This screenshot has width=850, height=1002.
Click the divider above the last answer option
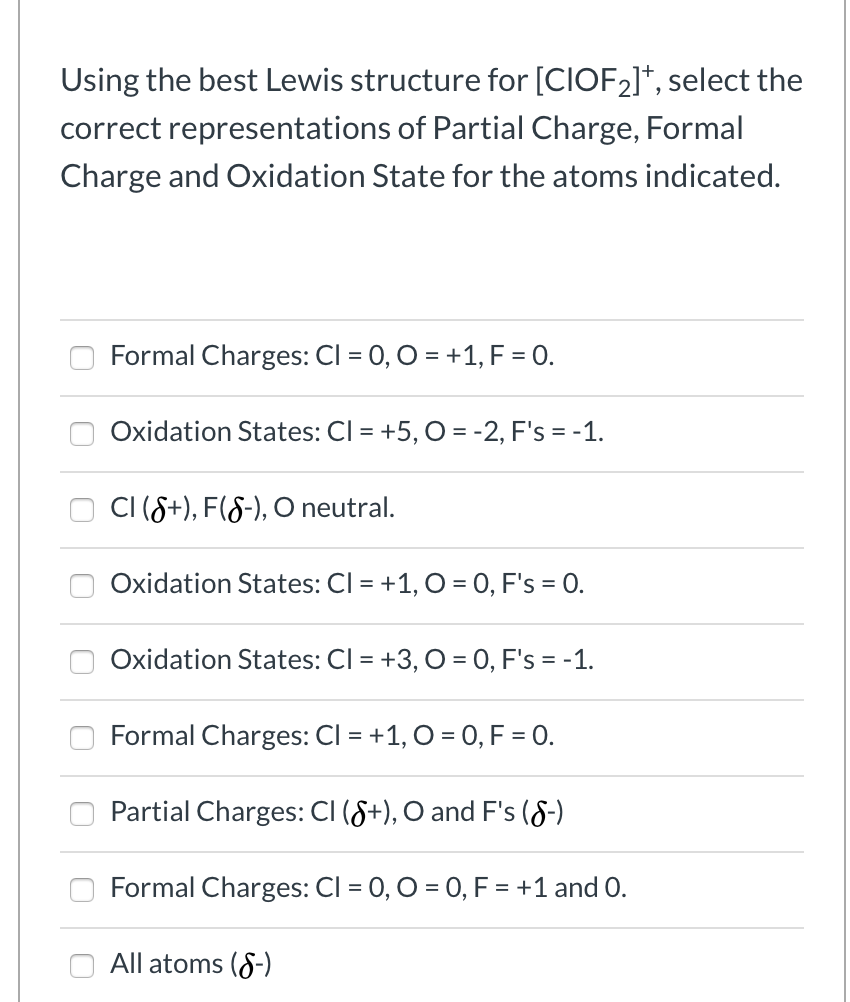(x=432, y=928)
